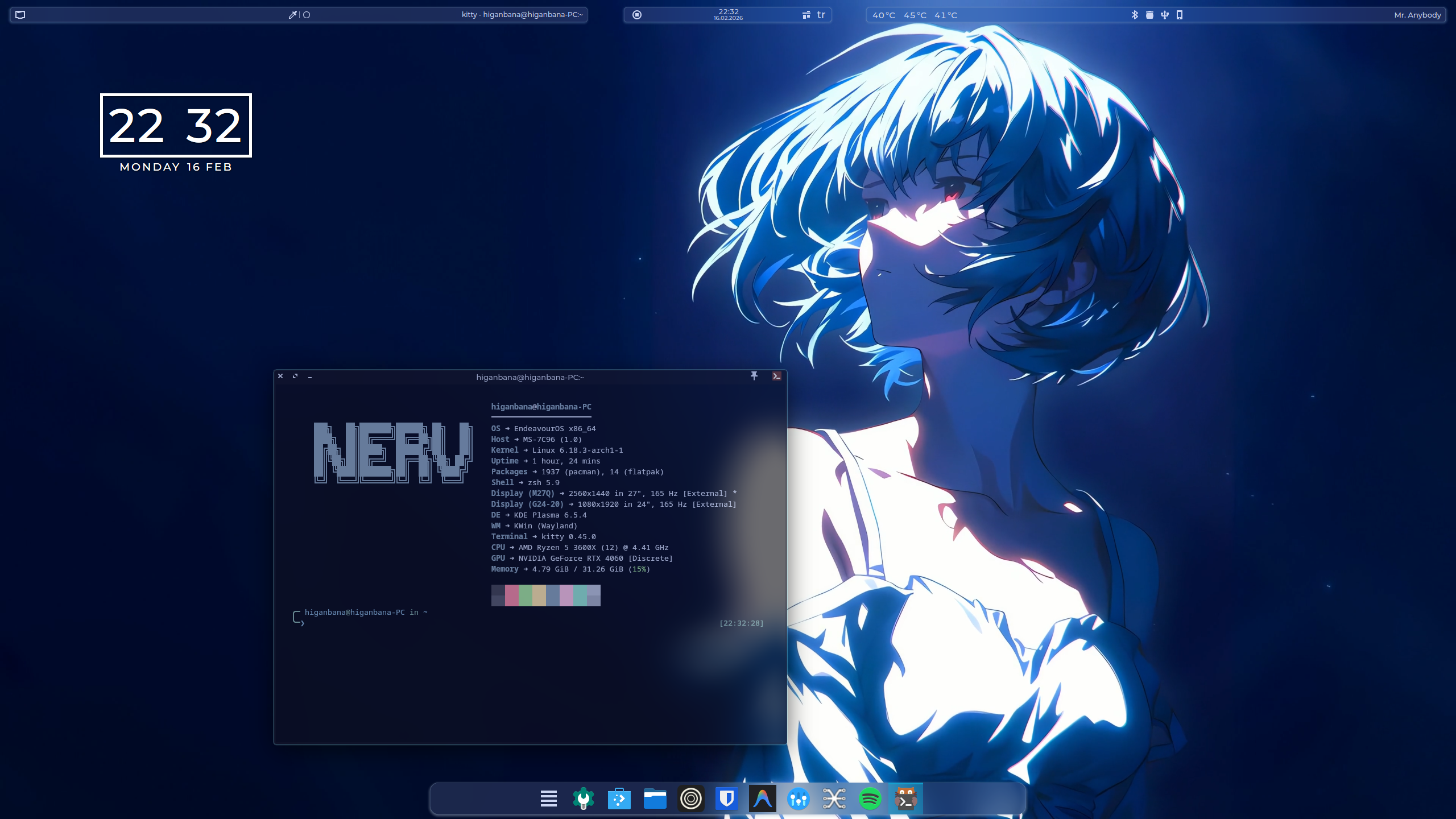
Task: Click the green color block in terminal palette
Action: (x=525, y=595)
